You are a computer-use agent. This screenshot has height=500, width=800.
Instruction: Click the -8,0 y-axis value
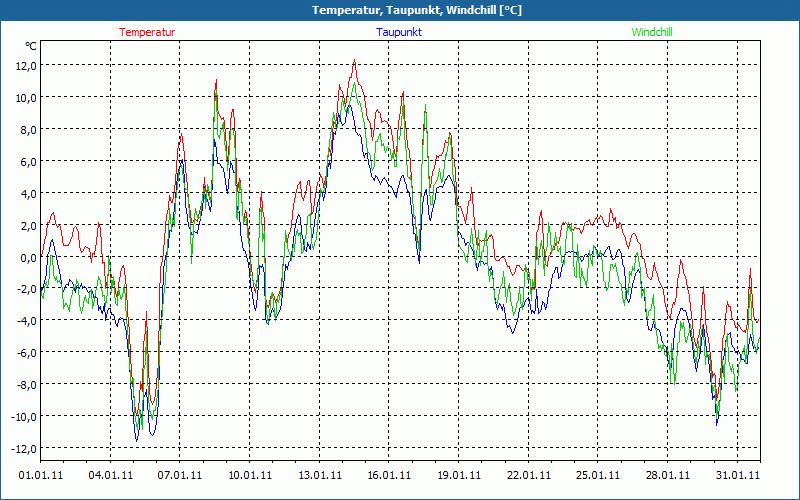[28, 386]
